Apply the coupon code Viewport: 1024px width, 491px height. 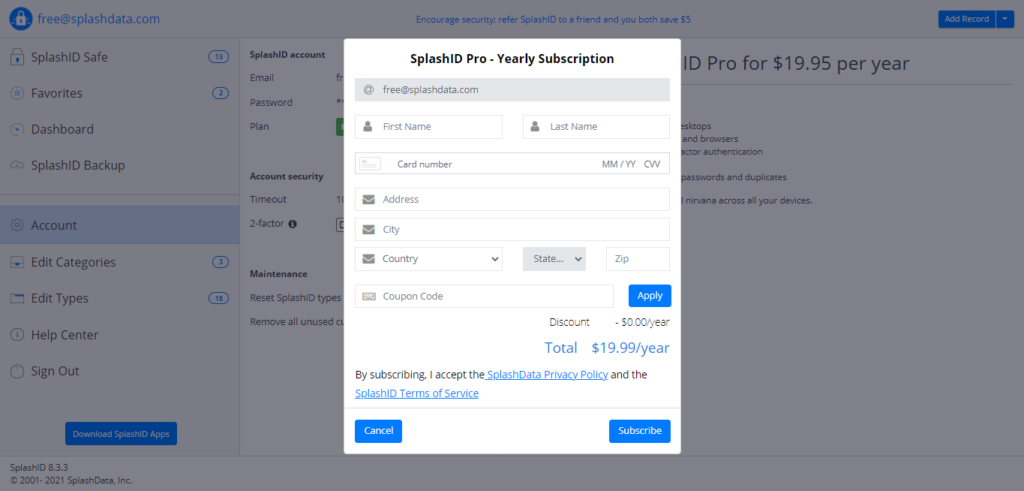pyautogui.click(x=649, y=296)
